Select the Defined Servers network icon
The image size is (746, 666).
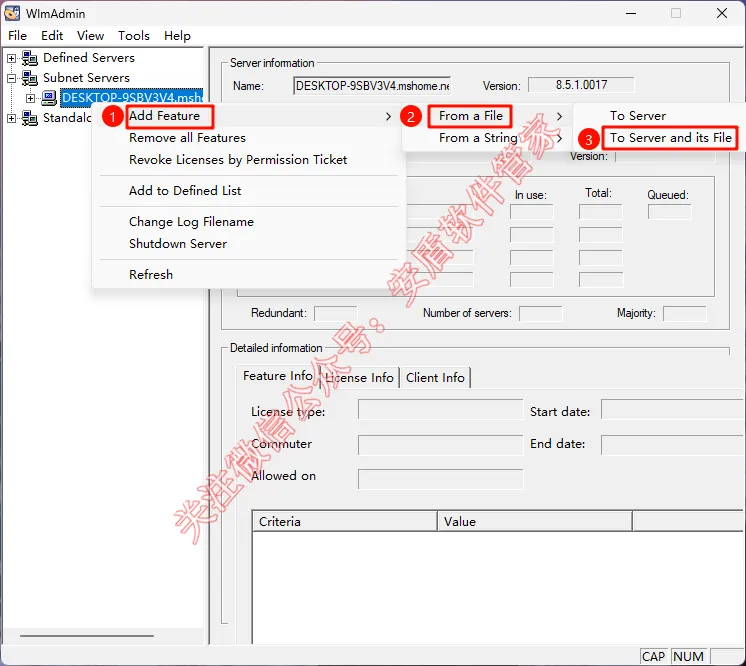[x=29, y=58]
